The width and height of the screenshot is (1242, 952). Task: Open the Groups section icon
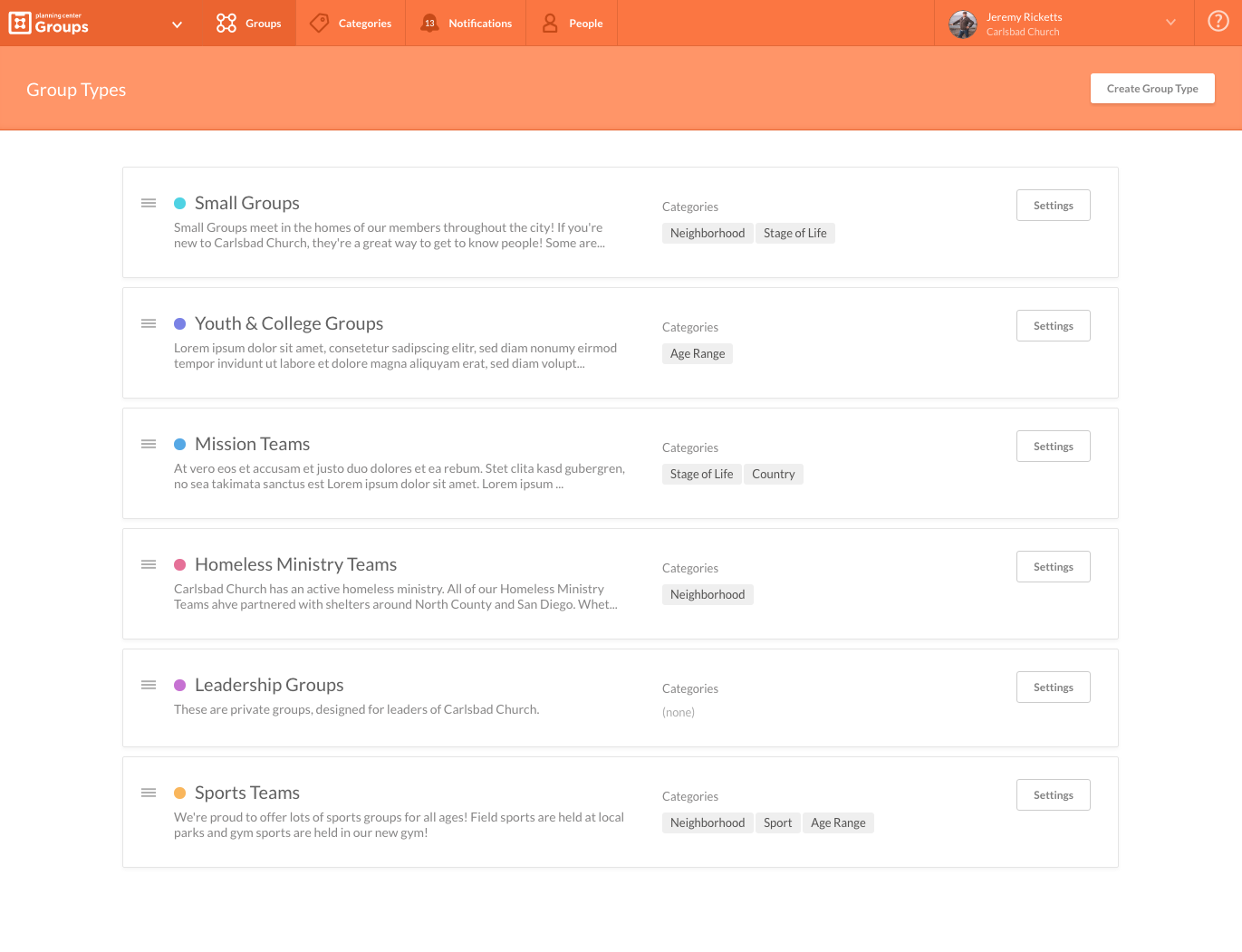coord(225,23)
